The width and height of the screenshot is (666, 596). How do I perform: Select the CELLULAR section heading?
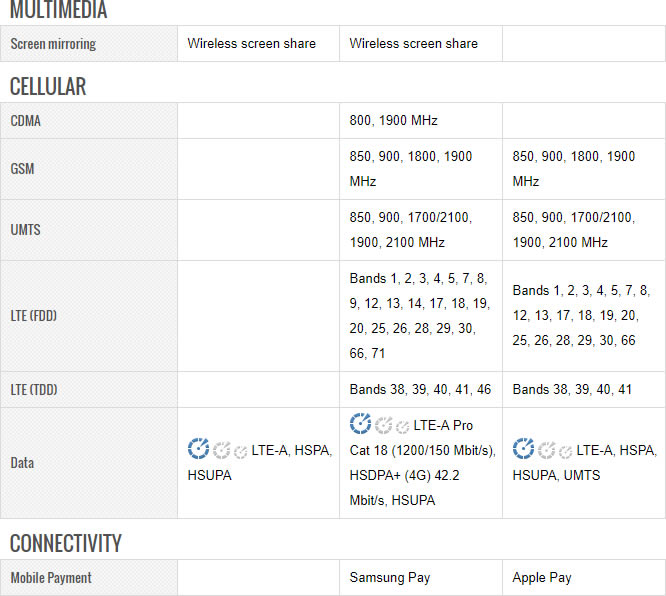[x=48, y=86]
